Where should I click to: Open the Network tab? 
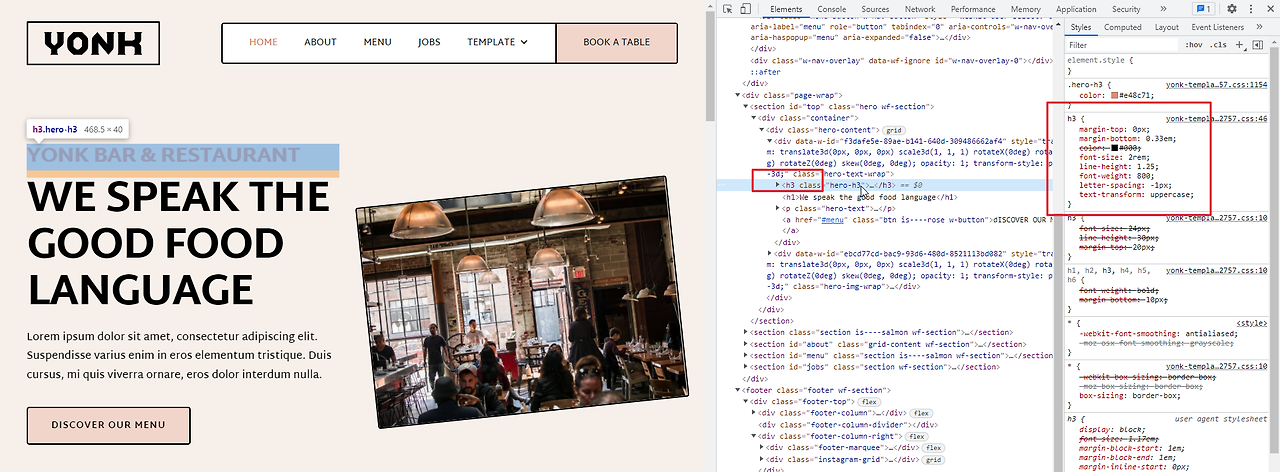click(x=920, y=9)
